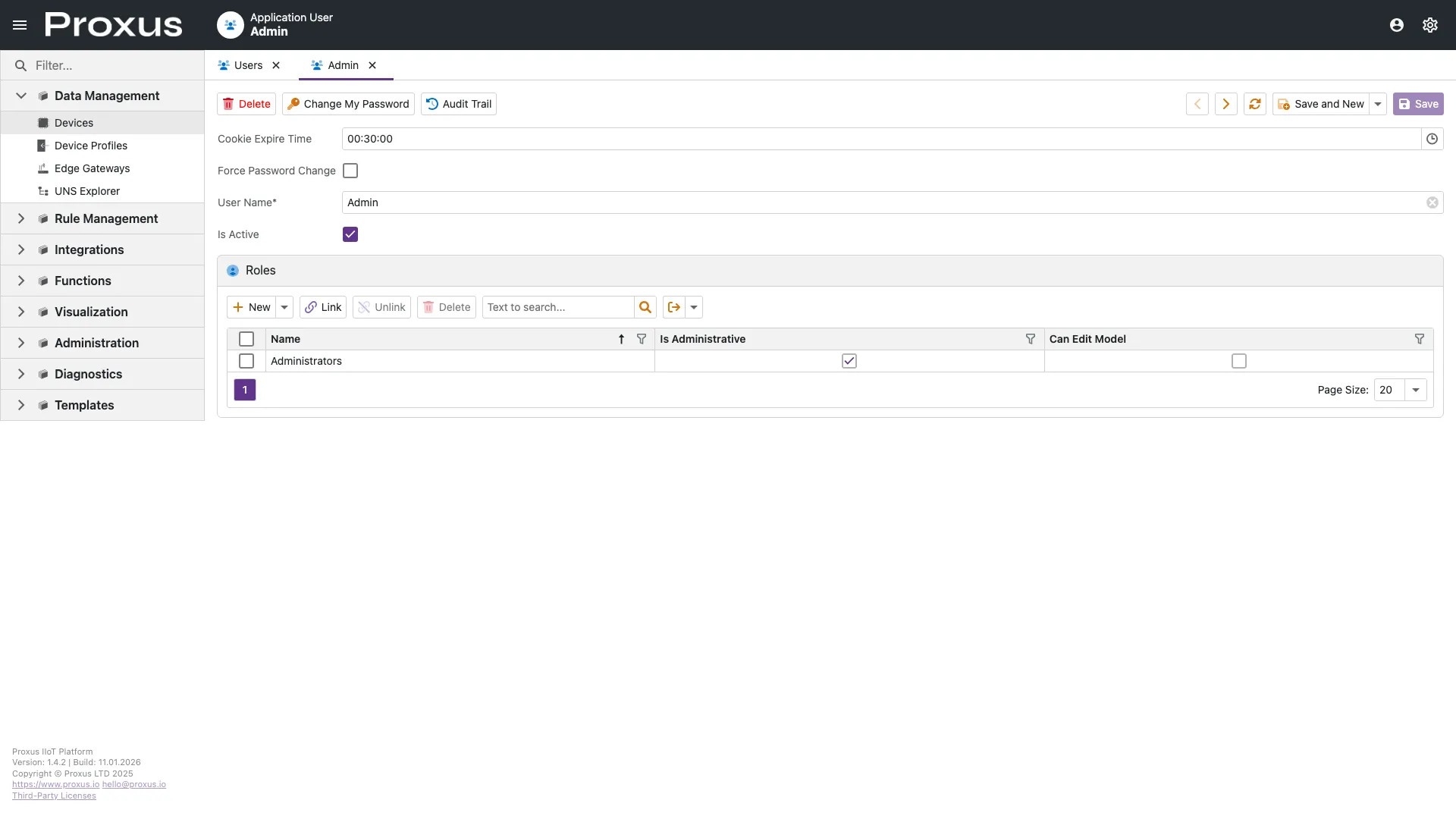Viewport: 1456px width, 819px height.
Task: Enable the Force Password Change checkbox
Action: tap(350, 171)
